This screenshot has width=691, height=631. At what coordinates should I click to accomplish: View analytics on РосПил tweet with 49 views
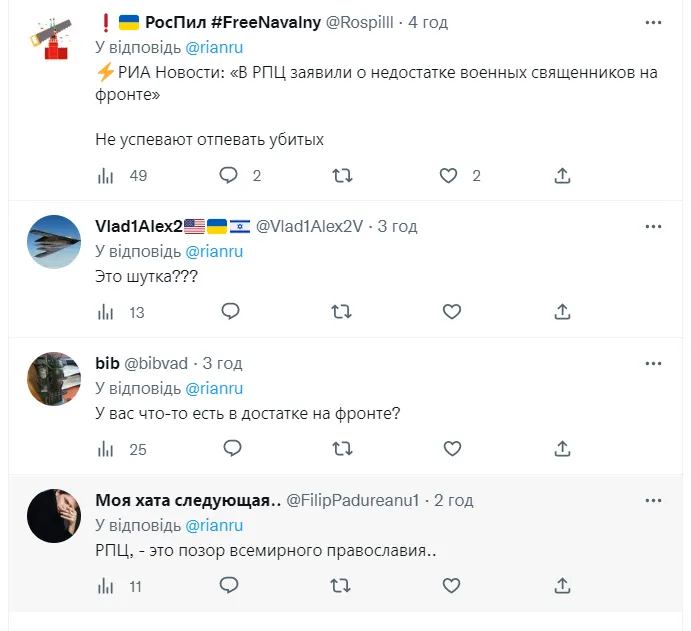[105, 176]
